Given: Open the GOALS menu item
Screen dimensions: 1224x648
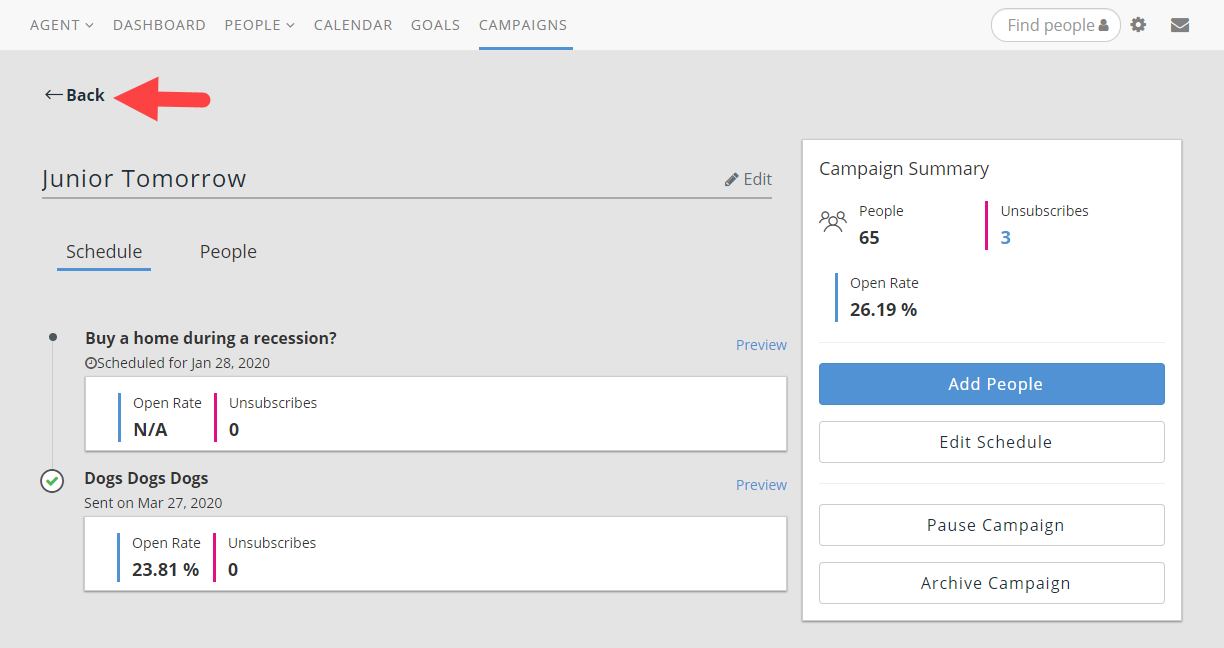Looking at the screenshot, I should [435, 25].
